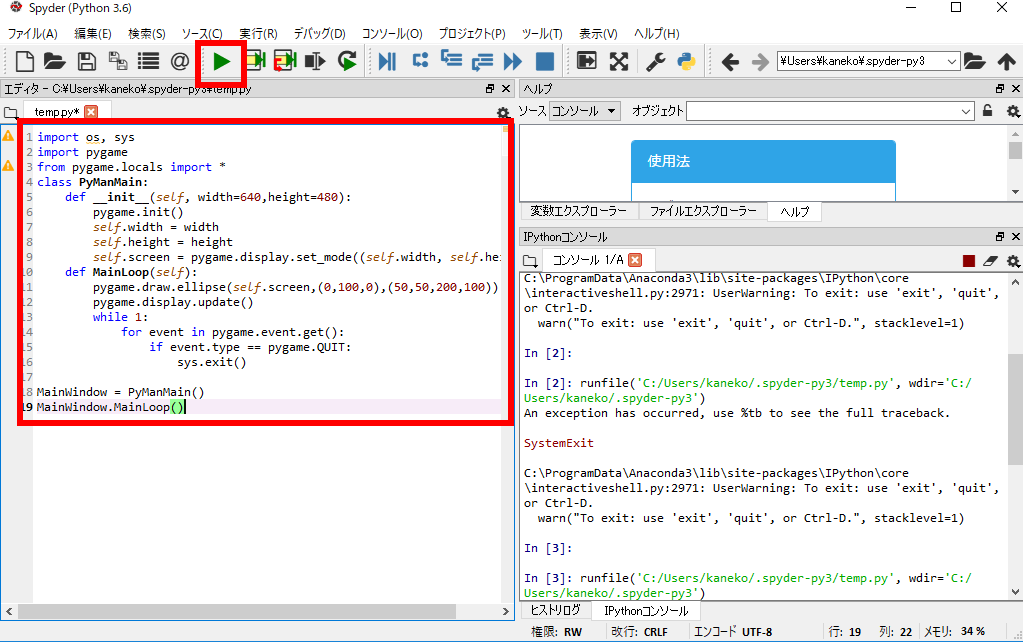
Task: Switch to 変数エクスプローラー tab
Action: [578, 211]
